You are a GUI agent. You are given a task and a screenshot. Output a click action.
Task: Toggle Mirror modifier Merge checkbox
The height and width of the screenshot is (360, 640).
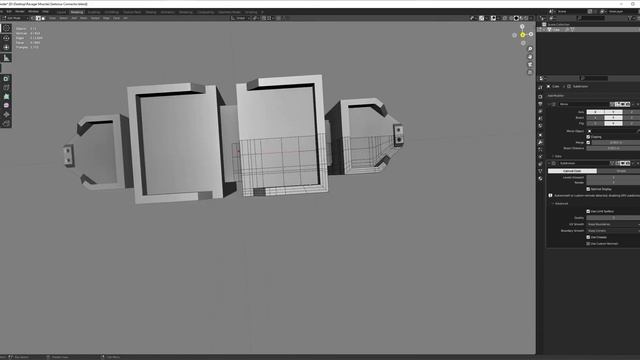tap(588, 142)
